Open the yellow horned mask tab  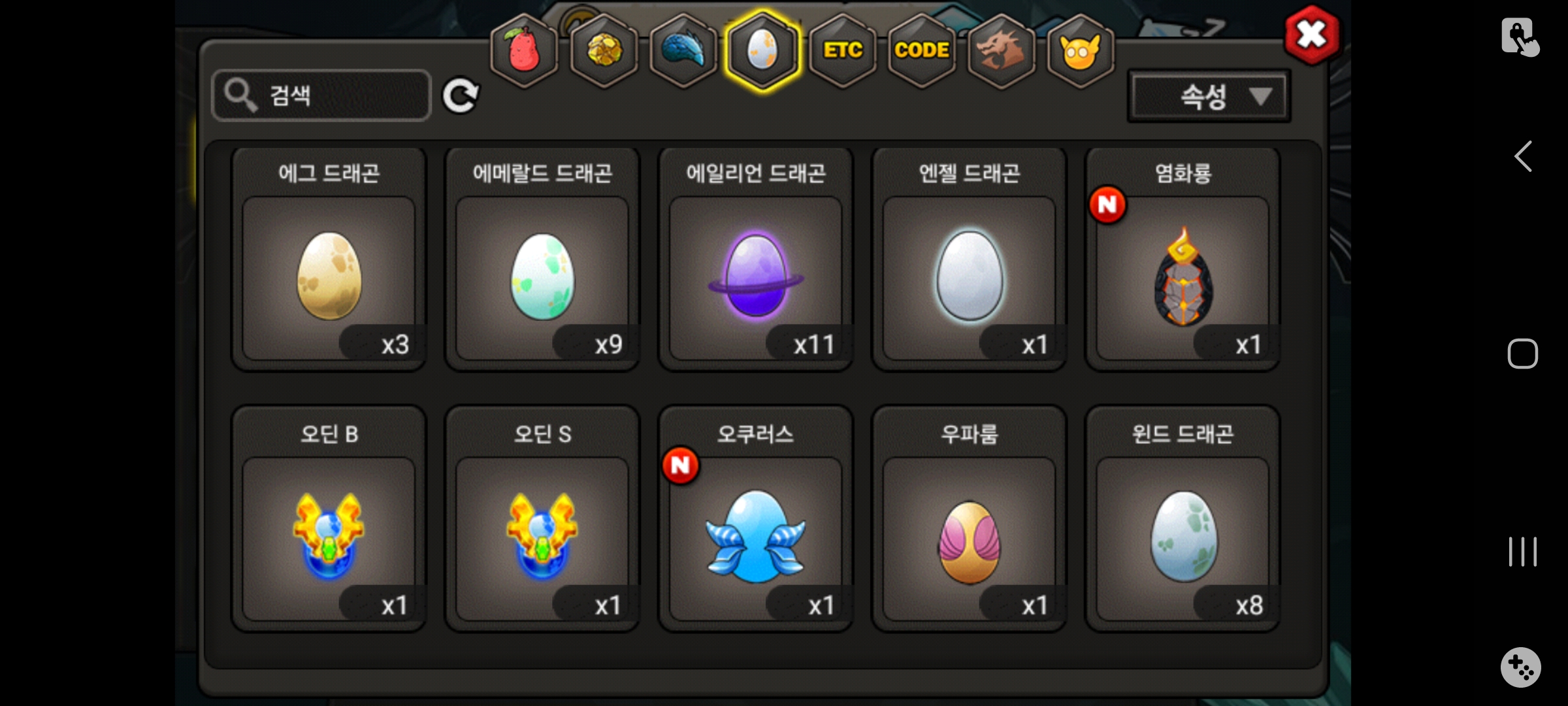tap(1081, 50)
